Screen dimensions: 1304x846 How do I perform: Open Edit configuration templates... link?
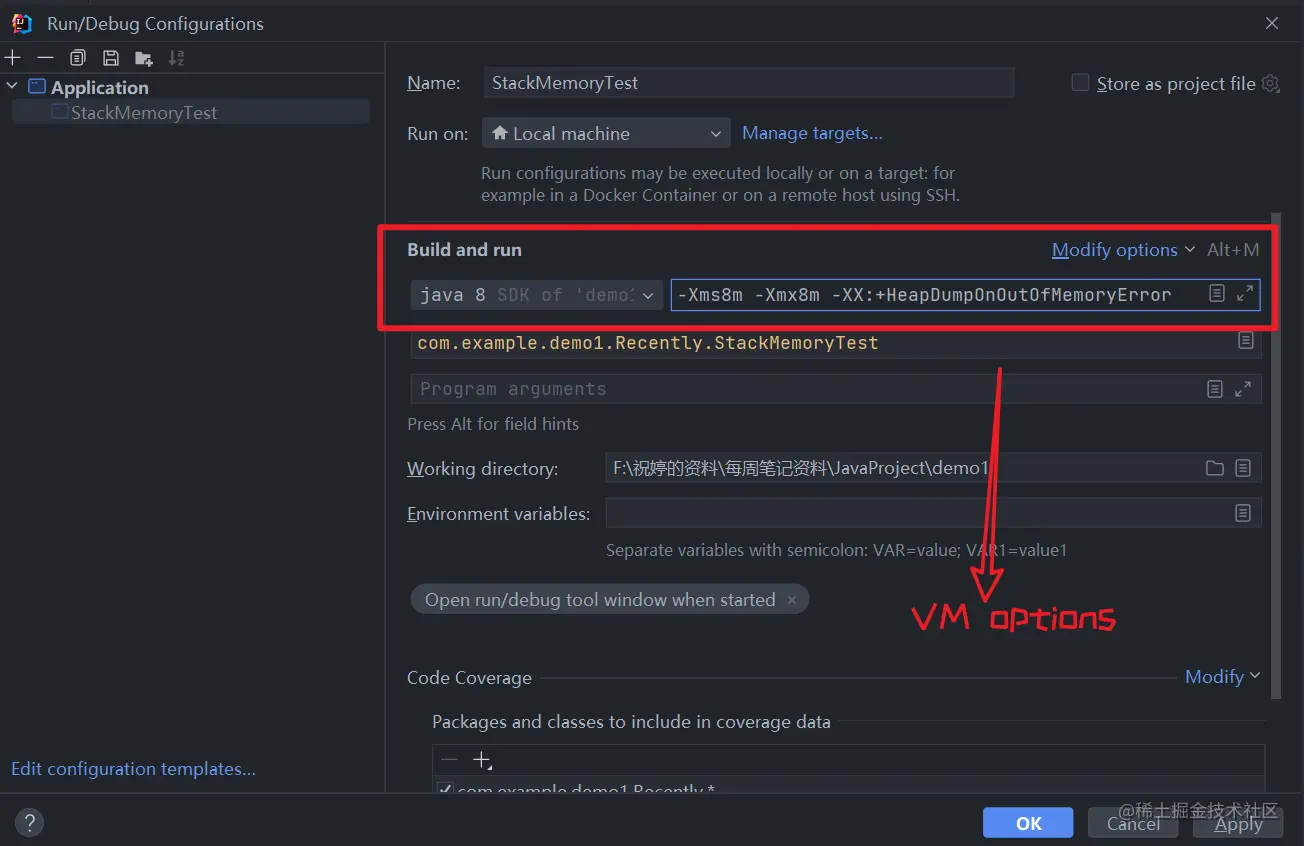133,769
